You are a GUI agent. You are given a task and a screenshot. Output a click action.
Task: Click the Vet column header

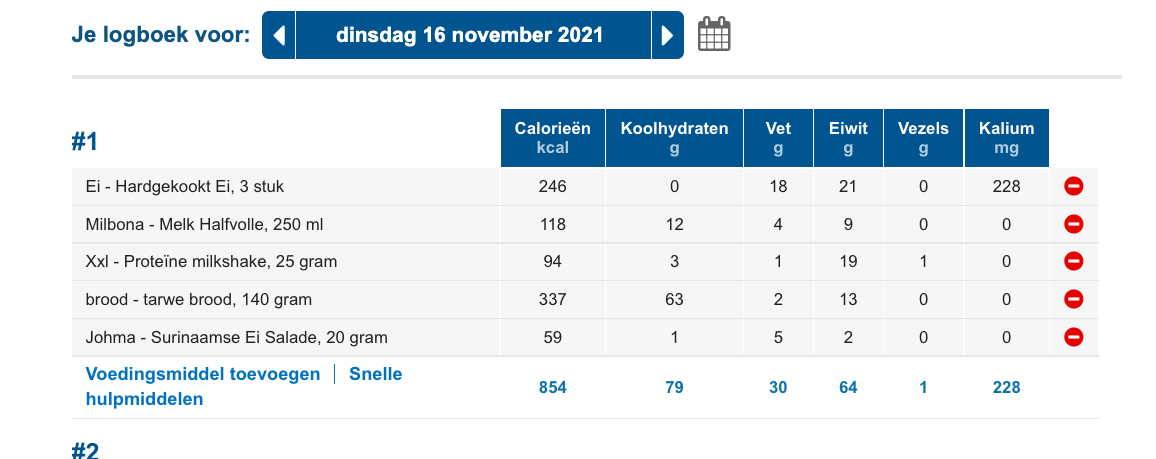[x=778, y=138]
